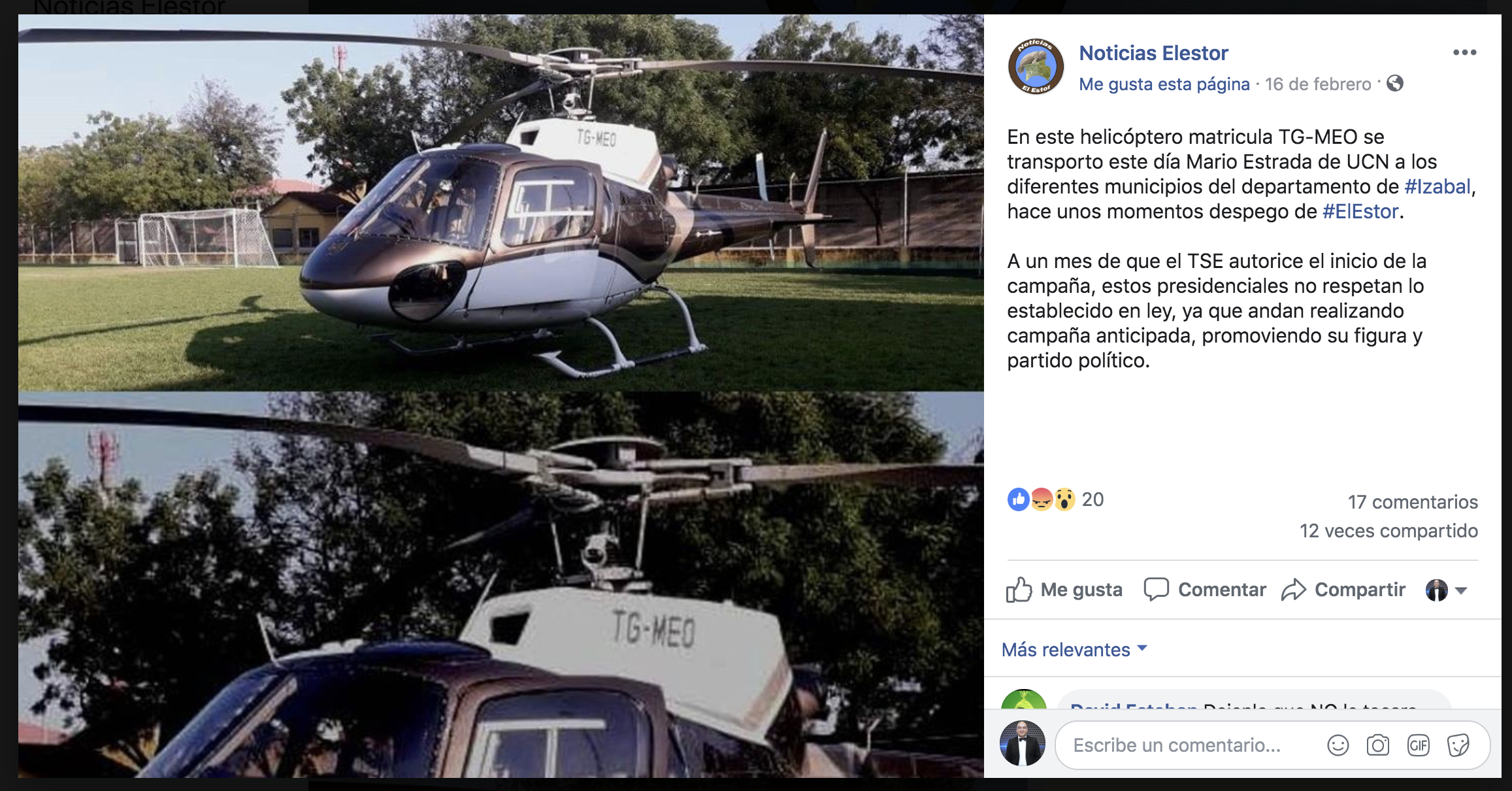Click the top helicopter photo

tap(501, 203)
